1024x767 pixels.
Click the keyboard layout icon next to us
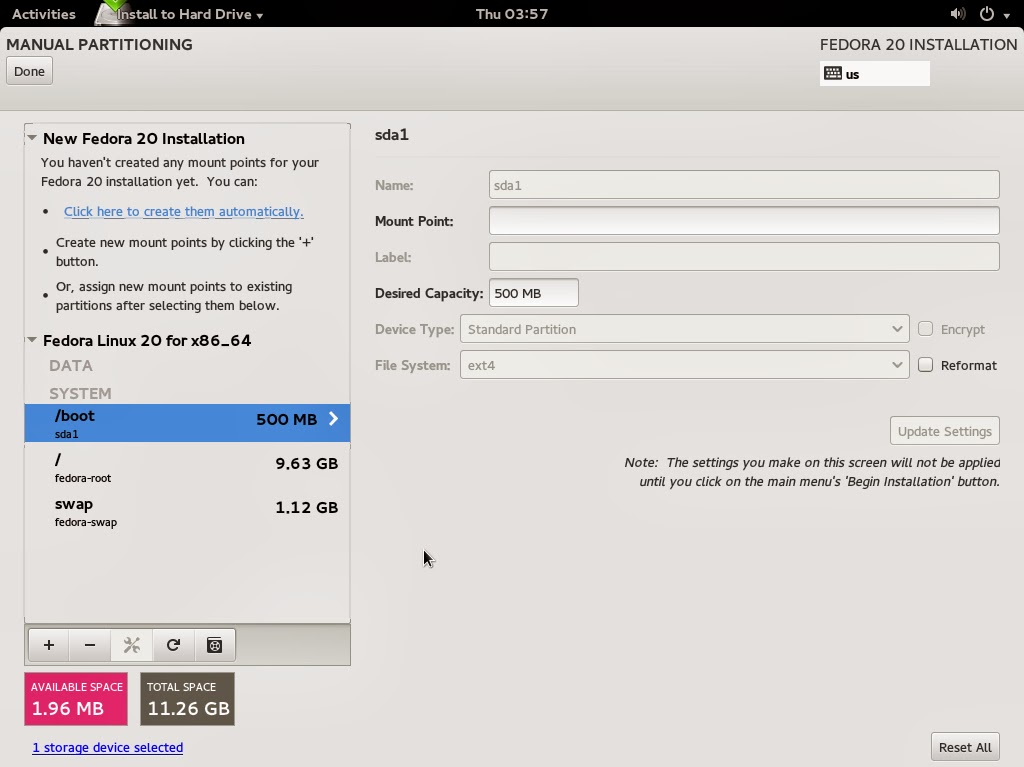[x=833, y=73]
